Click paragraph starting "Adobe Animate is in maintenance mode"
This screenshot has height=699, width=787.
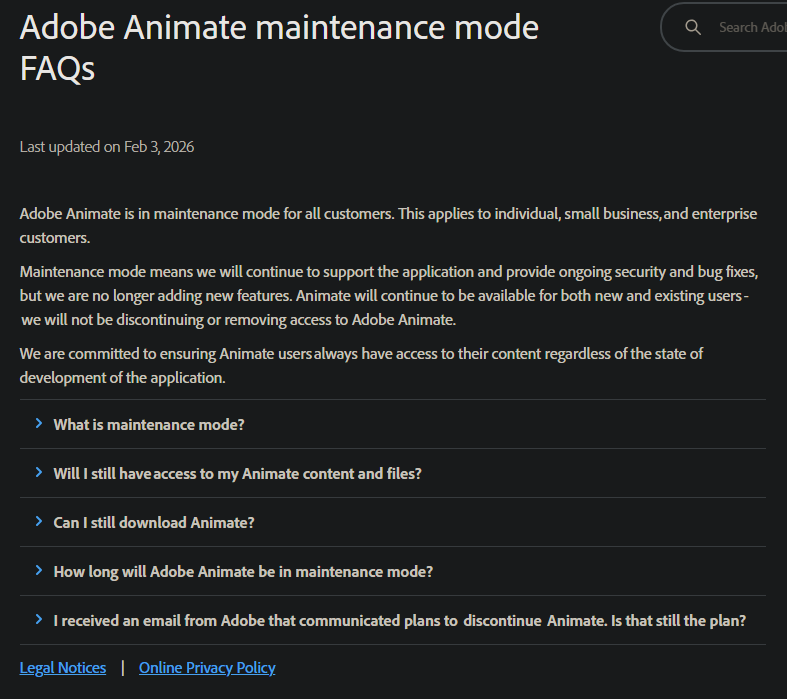pos(388,226)
